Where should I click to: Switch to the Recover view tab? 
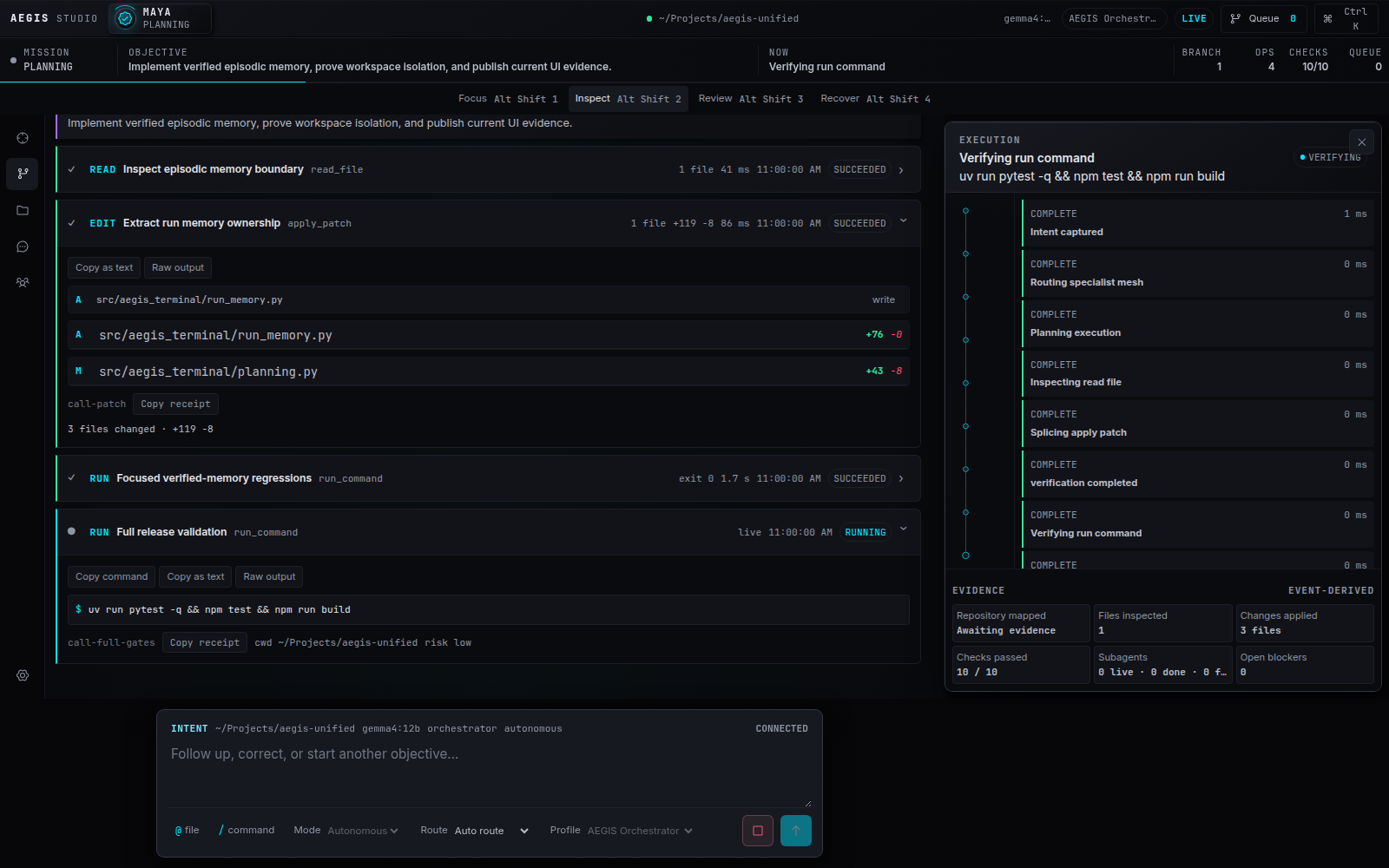pos(875,99)
